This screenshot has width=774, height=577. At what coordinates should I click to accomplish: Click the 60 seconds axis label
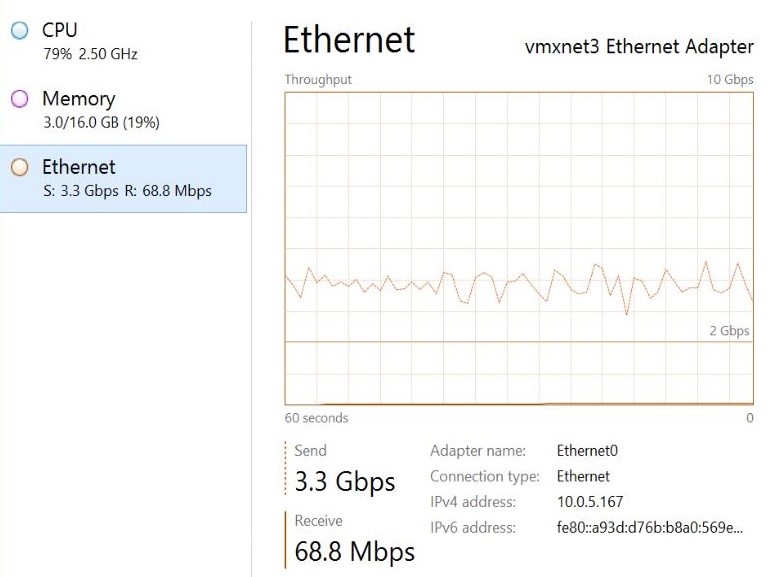[x=316, y=418]
